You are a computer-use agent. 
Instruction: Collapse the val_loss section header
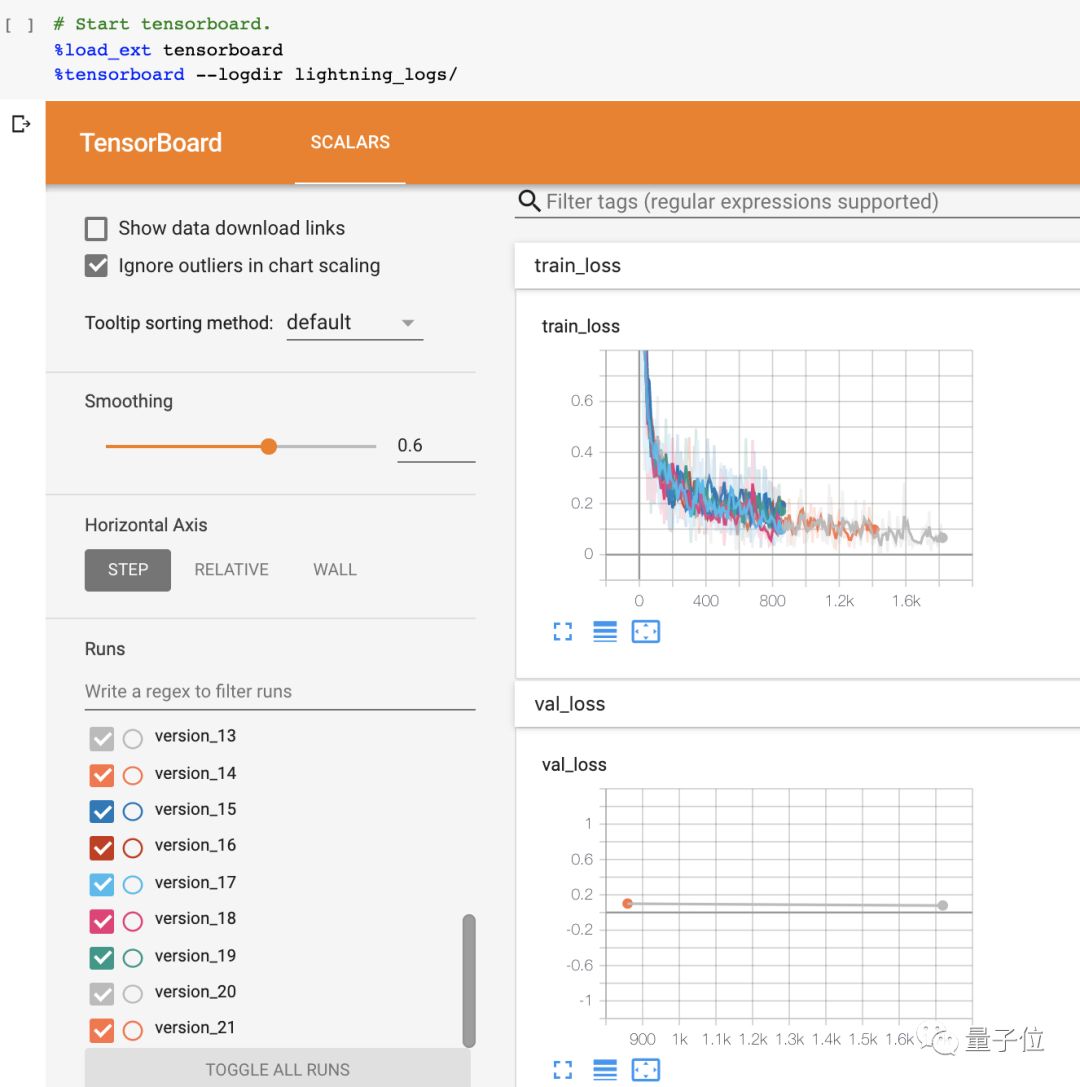coord(570,704)
